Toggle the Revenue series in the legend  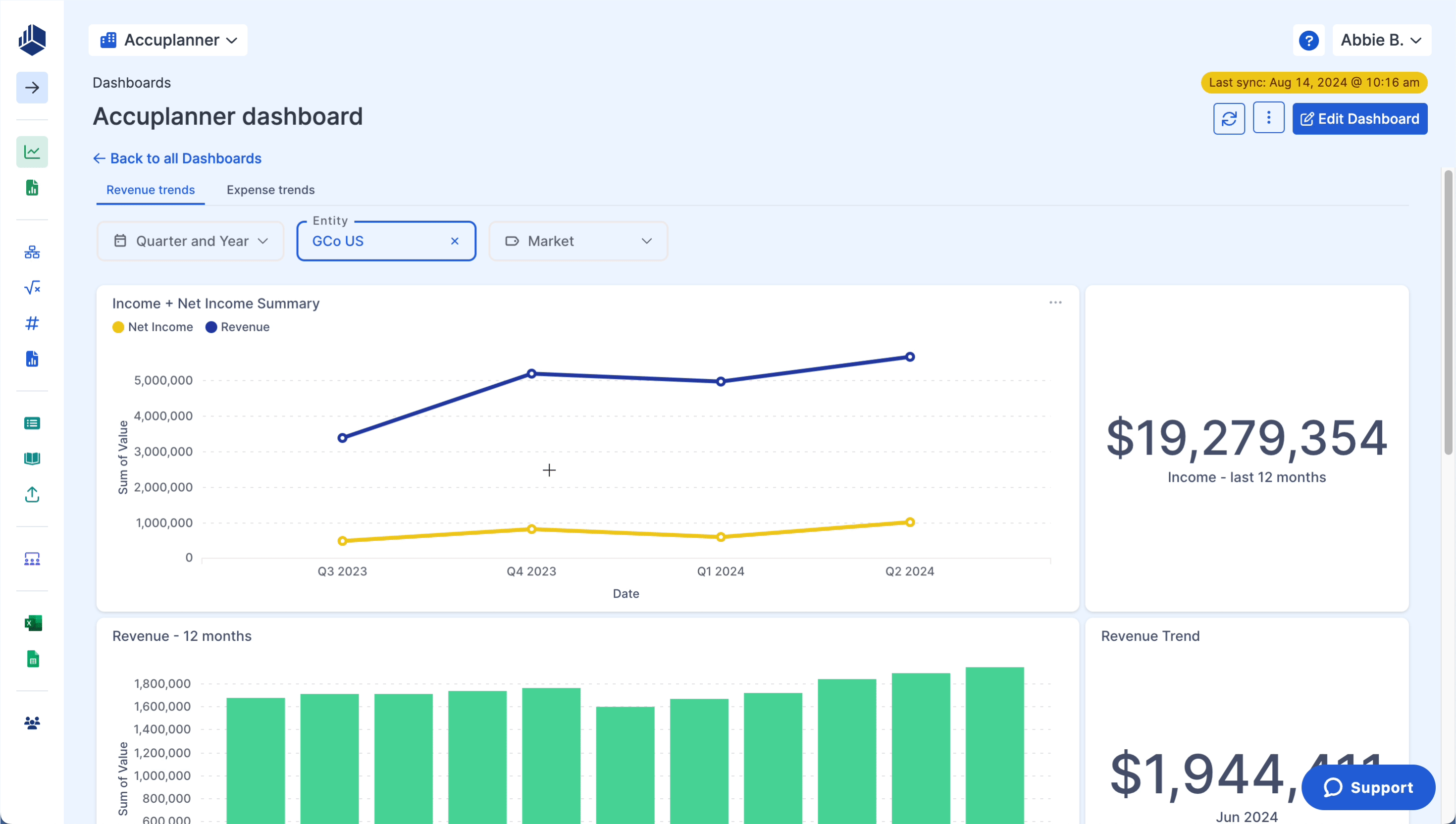click(x=238, y=326)
